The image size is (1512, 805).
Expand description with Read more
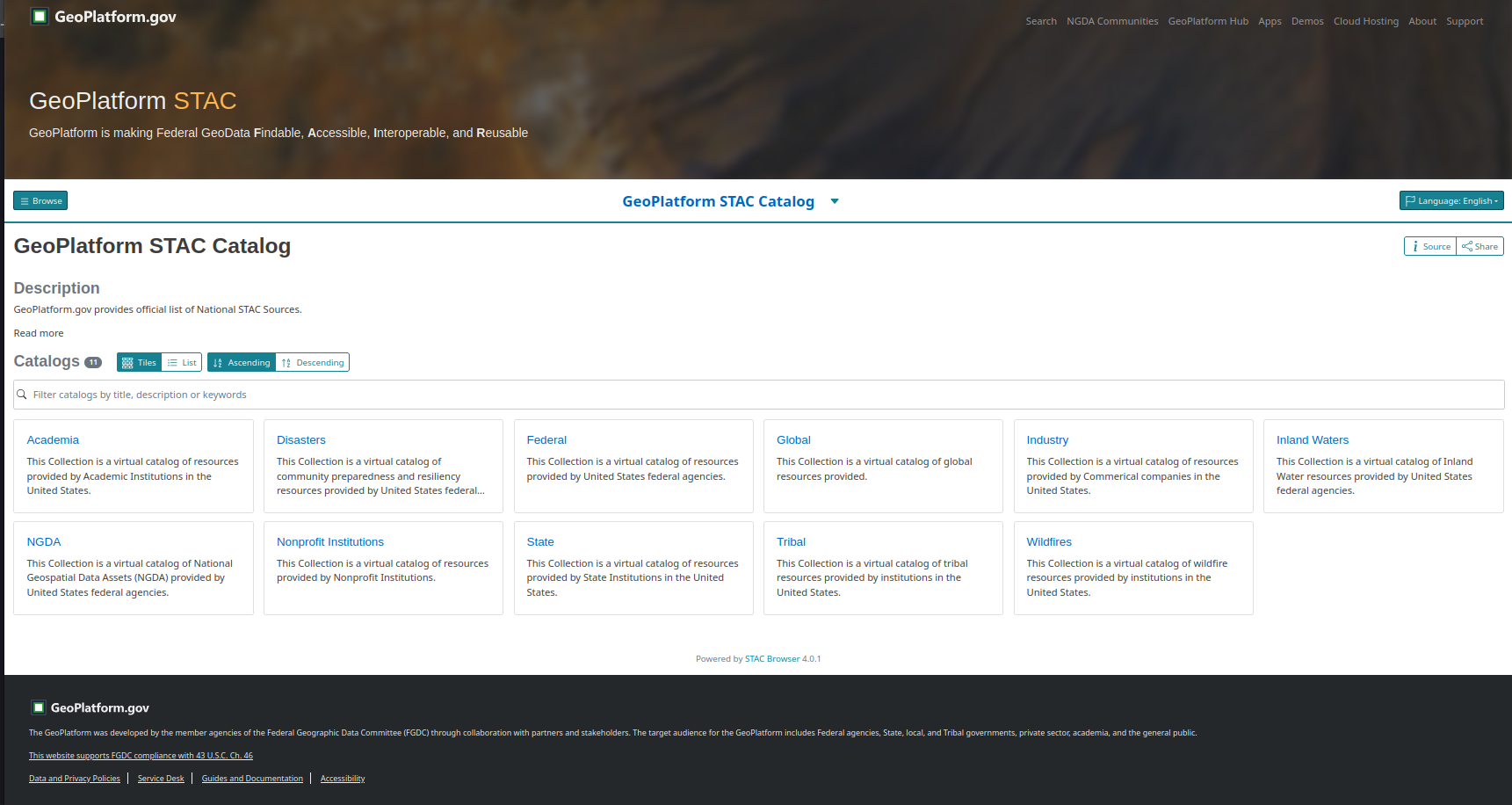point(39,333)
